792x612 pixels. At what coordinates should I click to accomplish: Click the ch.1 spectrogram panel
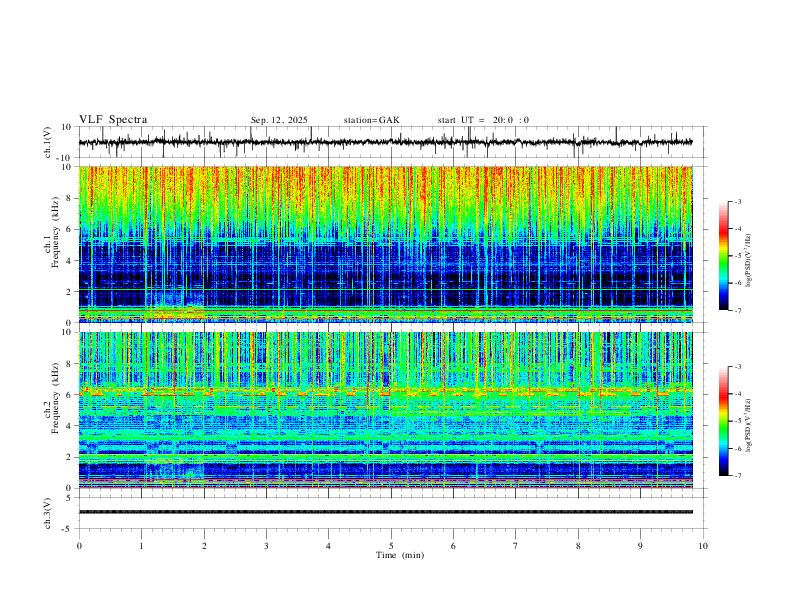[x=386, y=244]
